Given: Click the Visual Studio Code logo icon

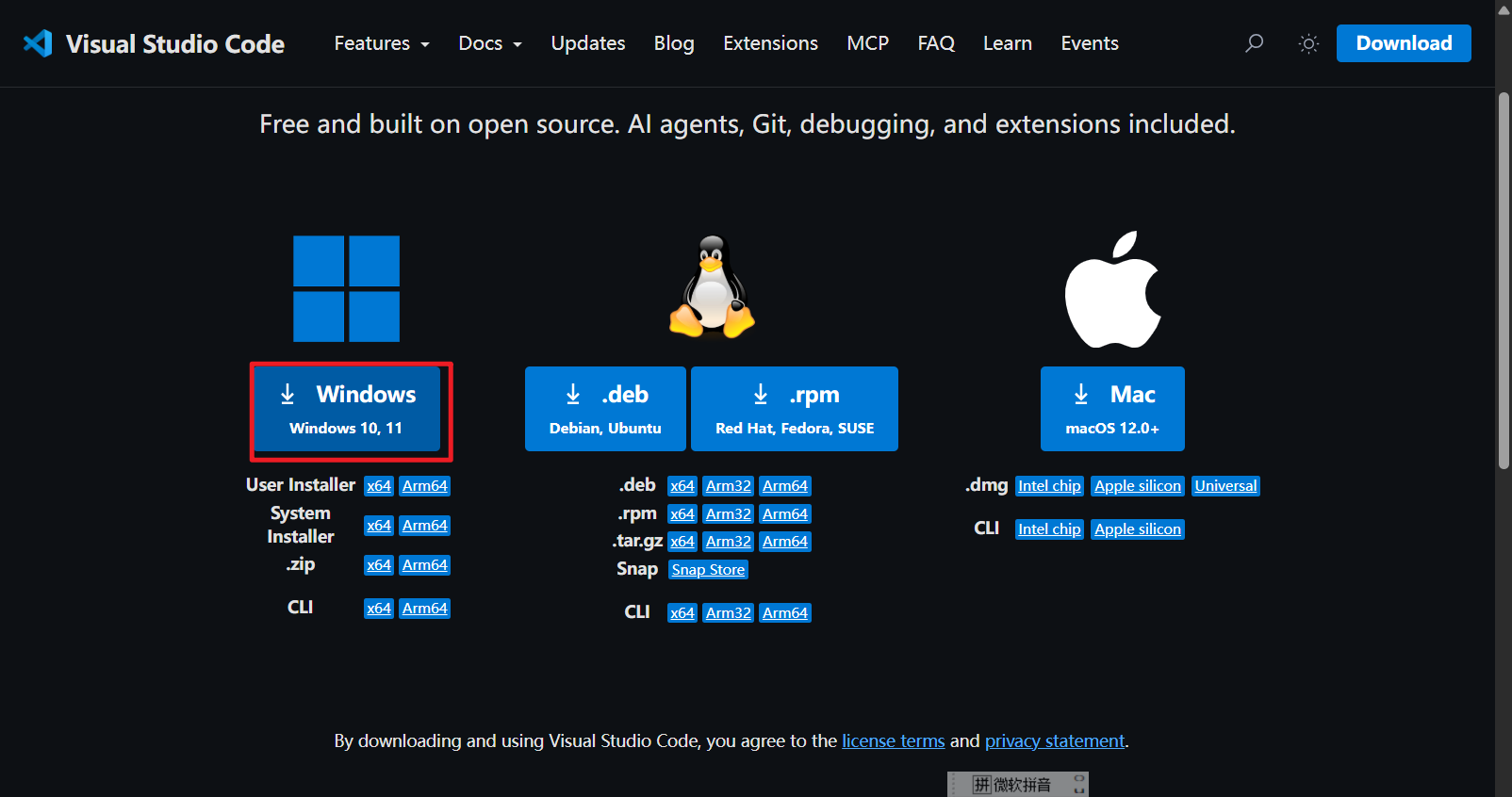Looking at the screenshot, I should [38, 43].
